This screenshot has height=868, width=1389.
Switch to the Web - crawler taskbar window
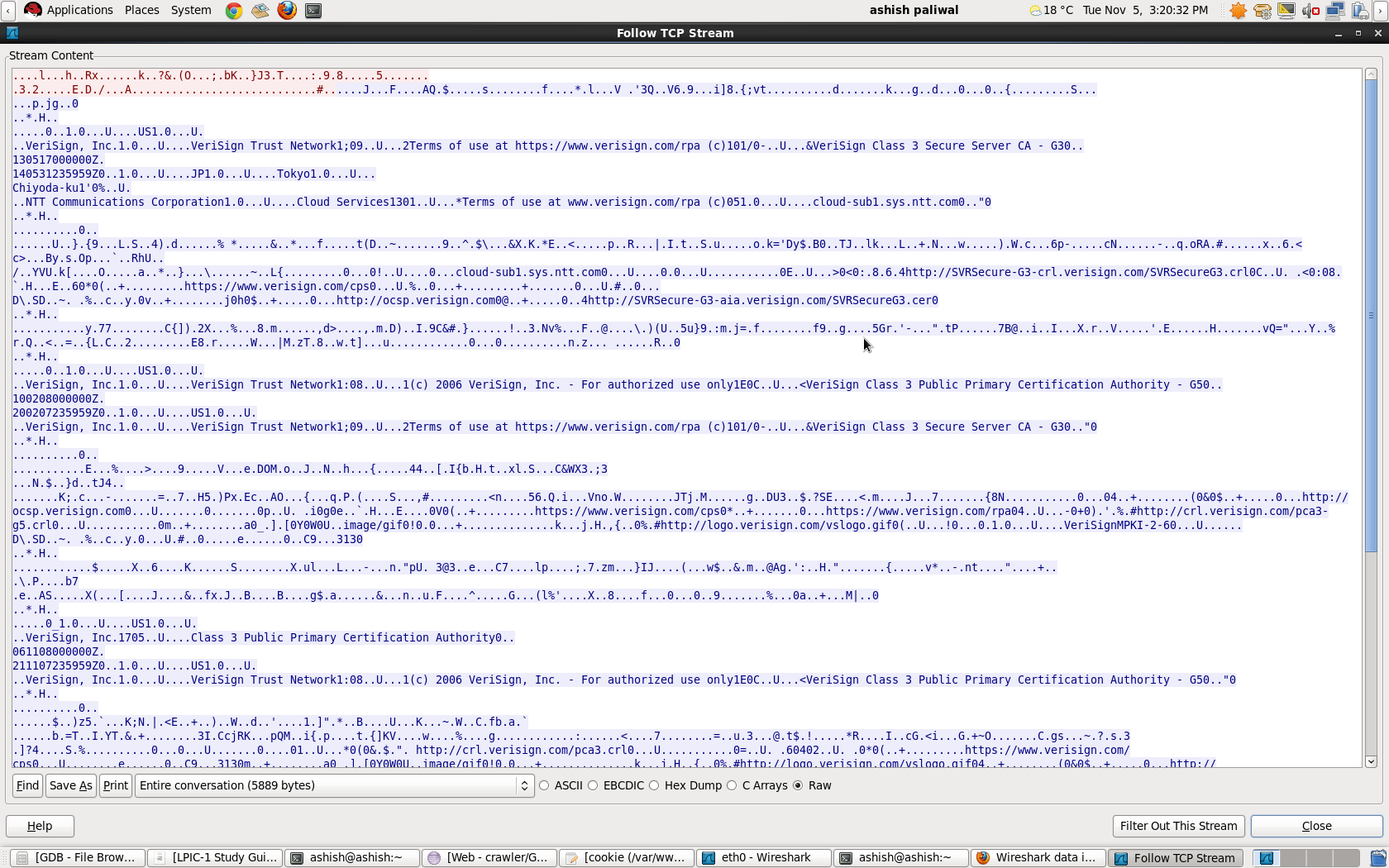(x=489, y=858)
